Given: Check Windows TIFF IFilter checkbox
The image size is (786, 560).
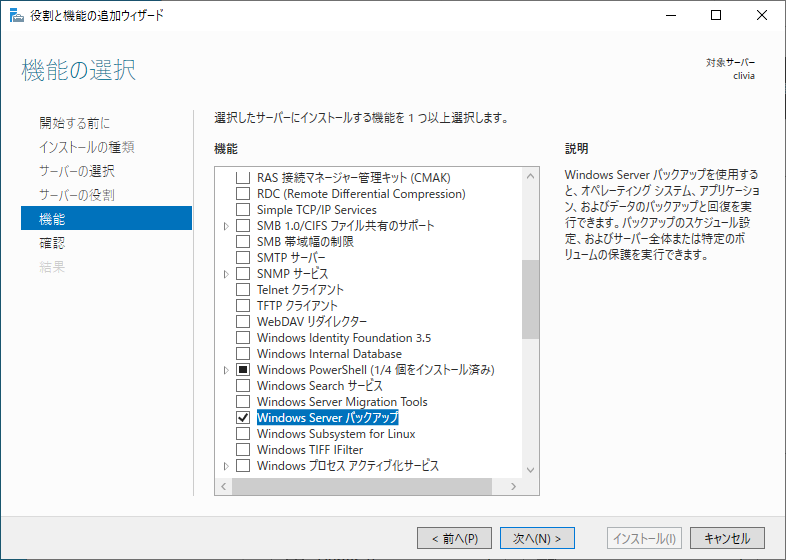Looking at the screenshot, I should tap(243, 450).
